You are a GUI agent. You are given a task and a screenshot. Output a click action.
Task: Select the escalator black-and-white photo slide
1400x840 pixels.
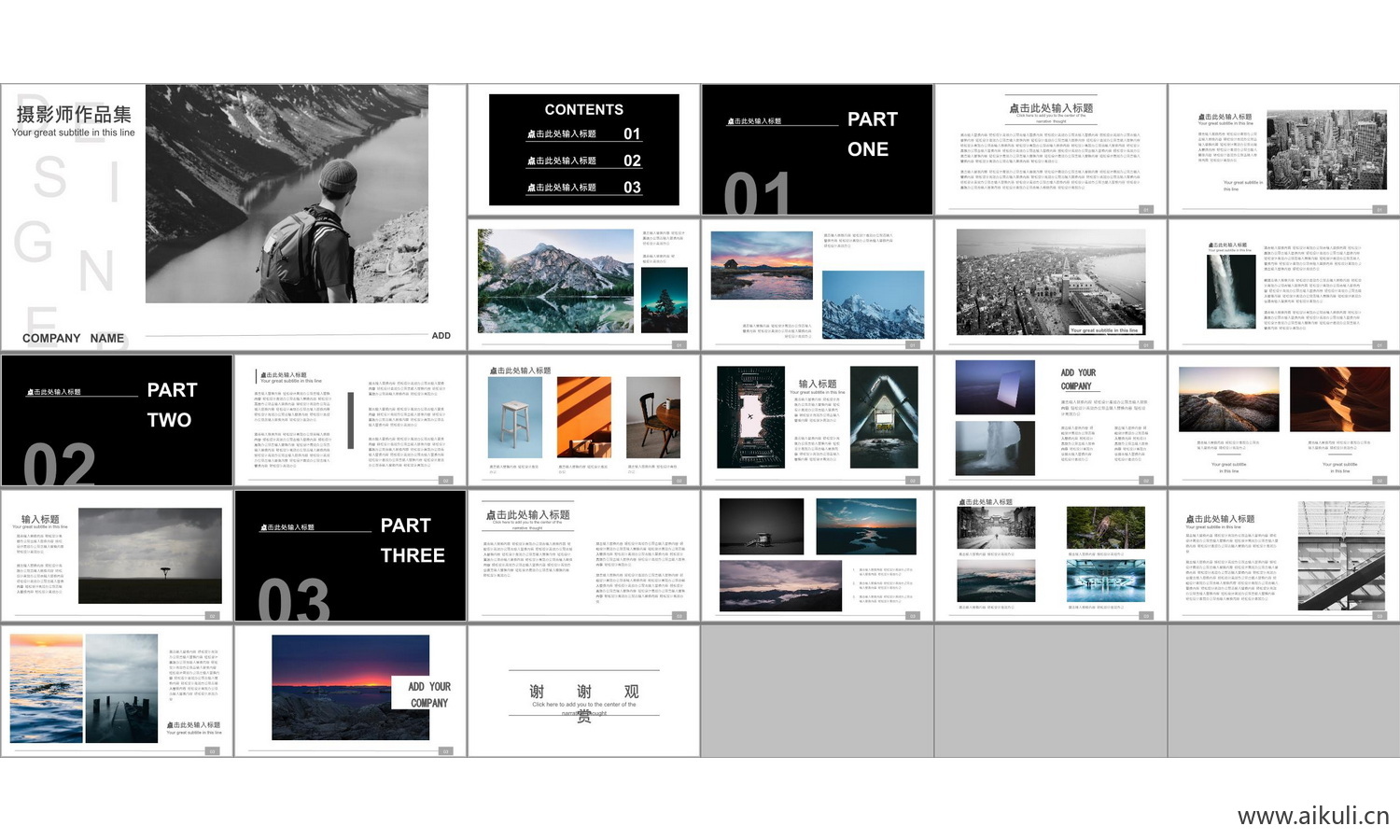[x=1283, y=555]
